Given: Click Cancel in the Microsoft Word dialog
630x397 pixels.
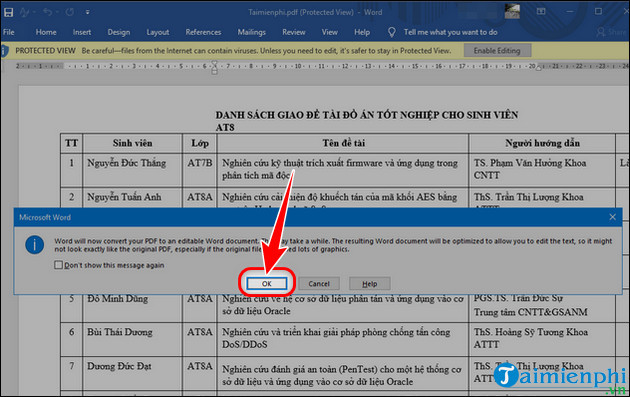Looking at the screenshot, I should click(319, 284).
